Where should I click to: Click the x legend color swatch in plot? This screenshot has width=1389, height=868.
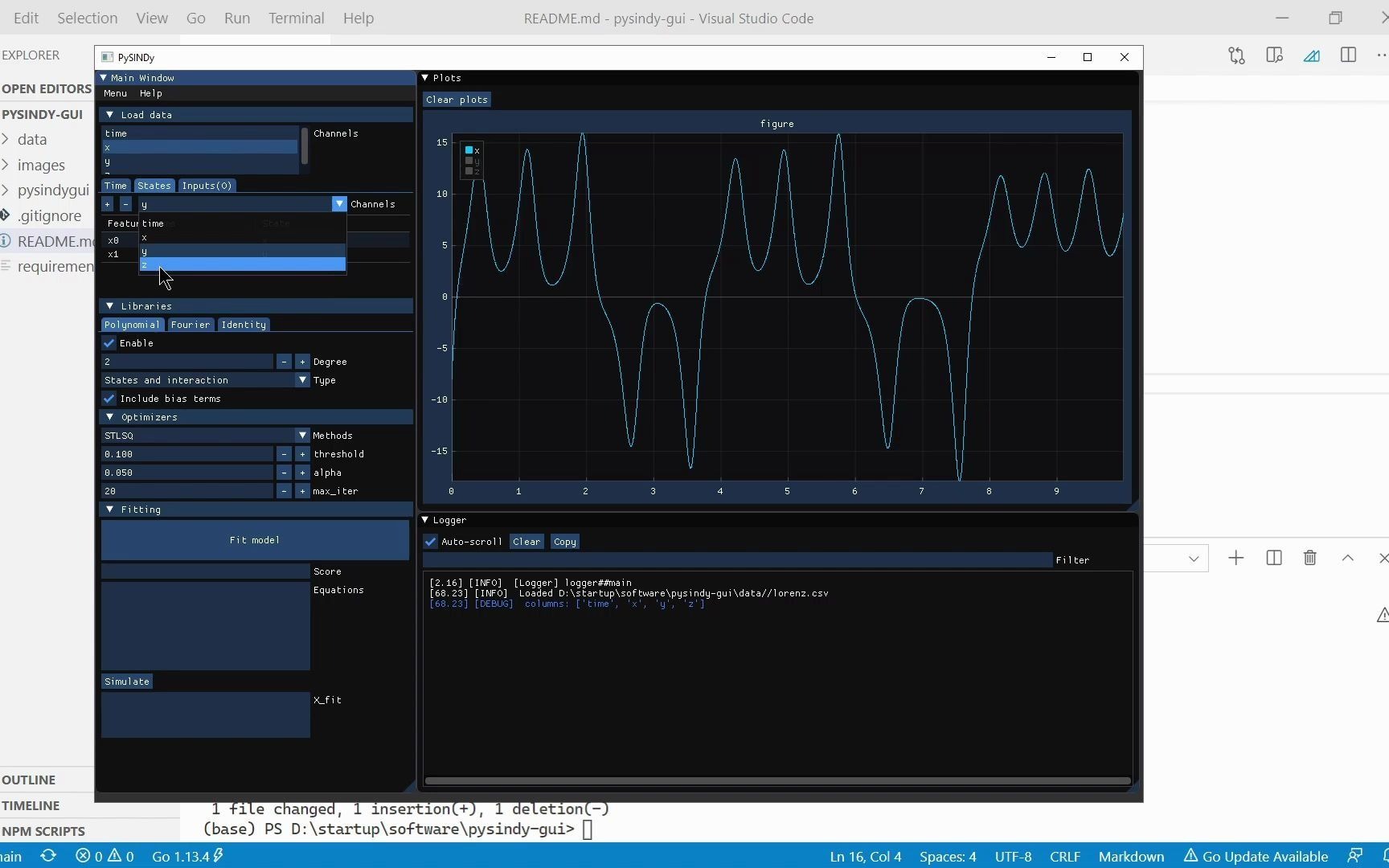point(469,150)
